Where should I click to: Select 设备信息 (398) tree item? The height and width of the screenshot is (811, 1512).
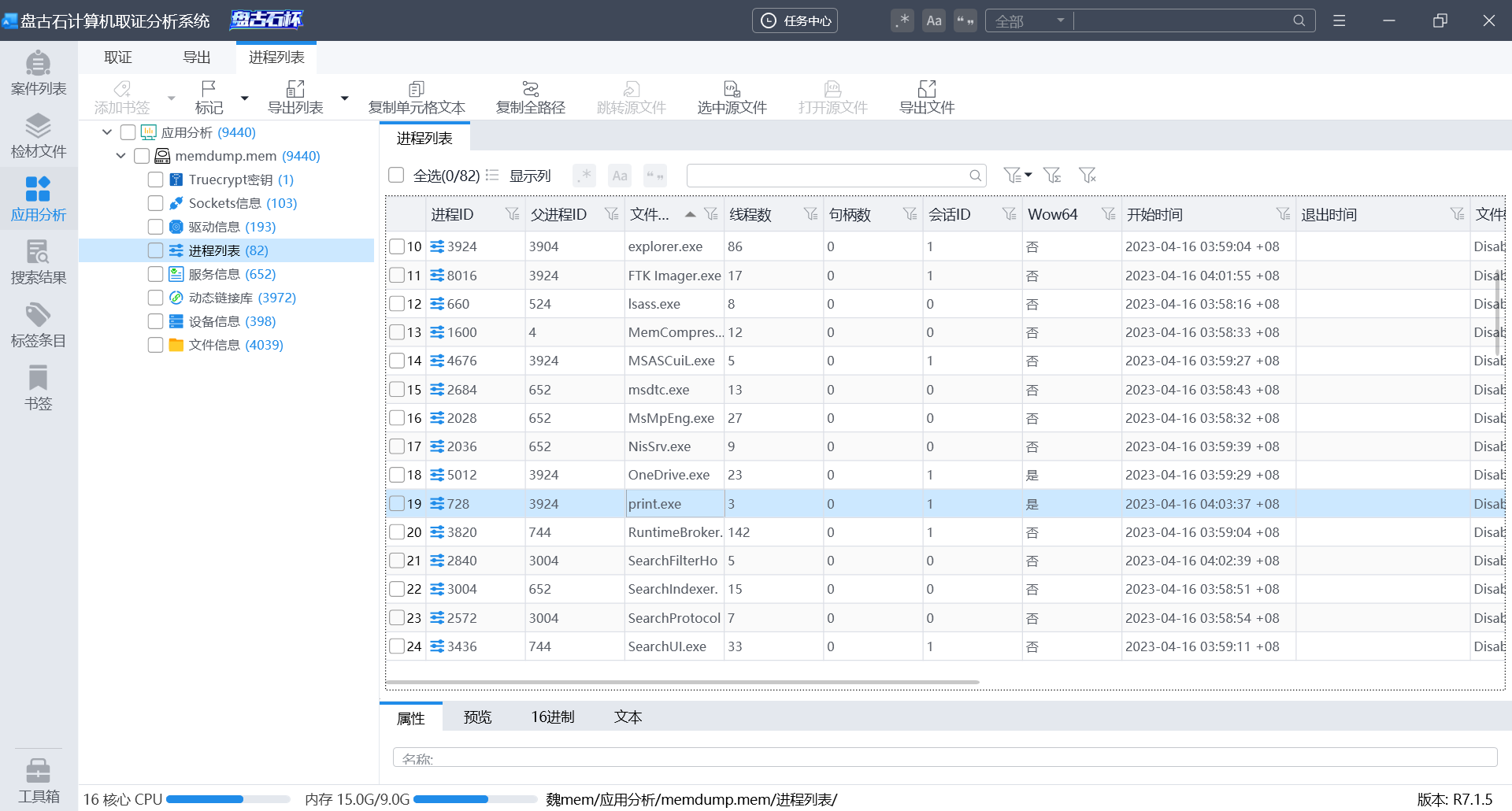223,321
